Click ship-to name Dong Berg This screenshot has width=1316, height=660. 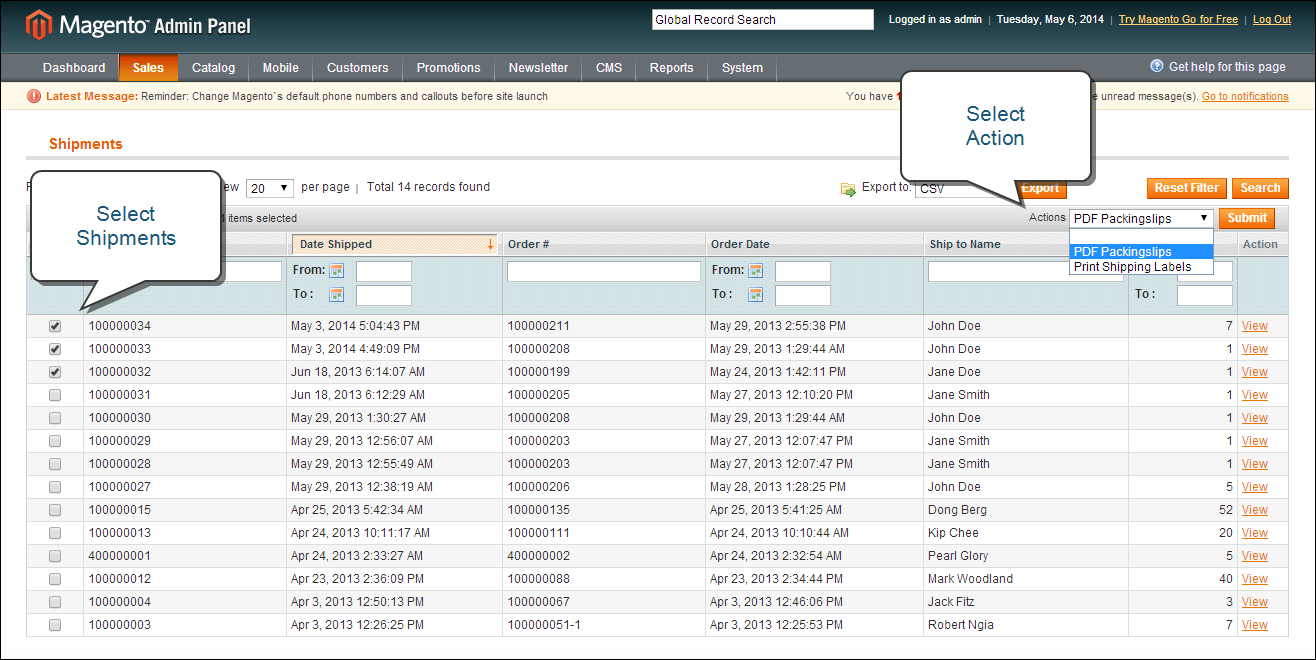(x=957, y=510)
